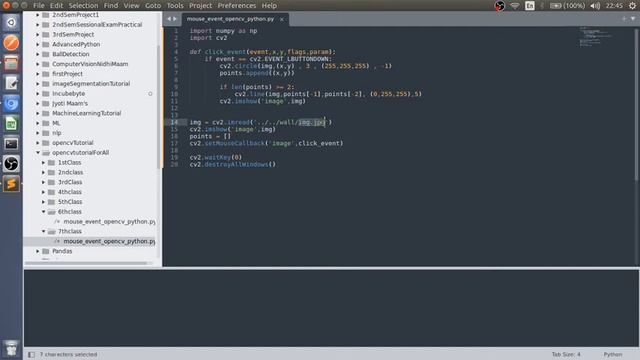Viewport: 640px width, 360px height.
Task: Click the code minimap preview
Action: pos(595,37)
